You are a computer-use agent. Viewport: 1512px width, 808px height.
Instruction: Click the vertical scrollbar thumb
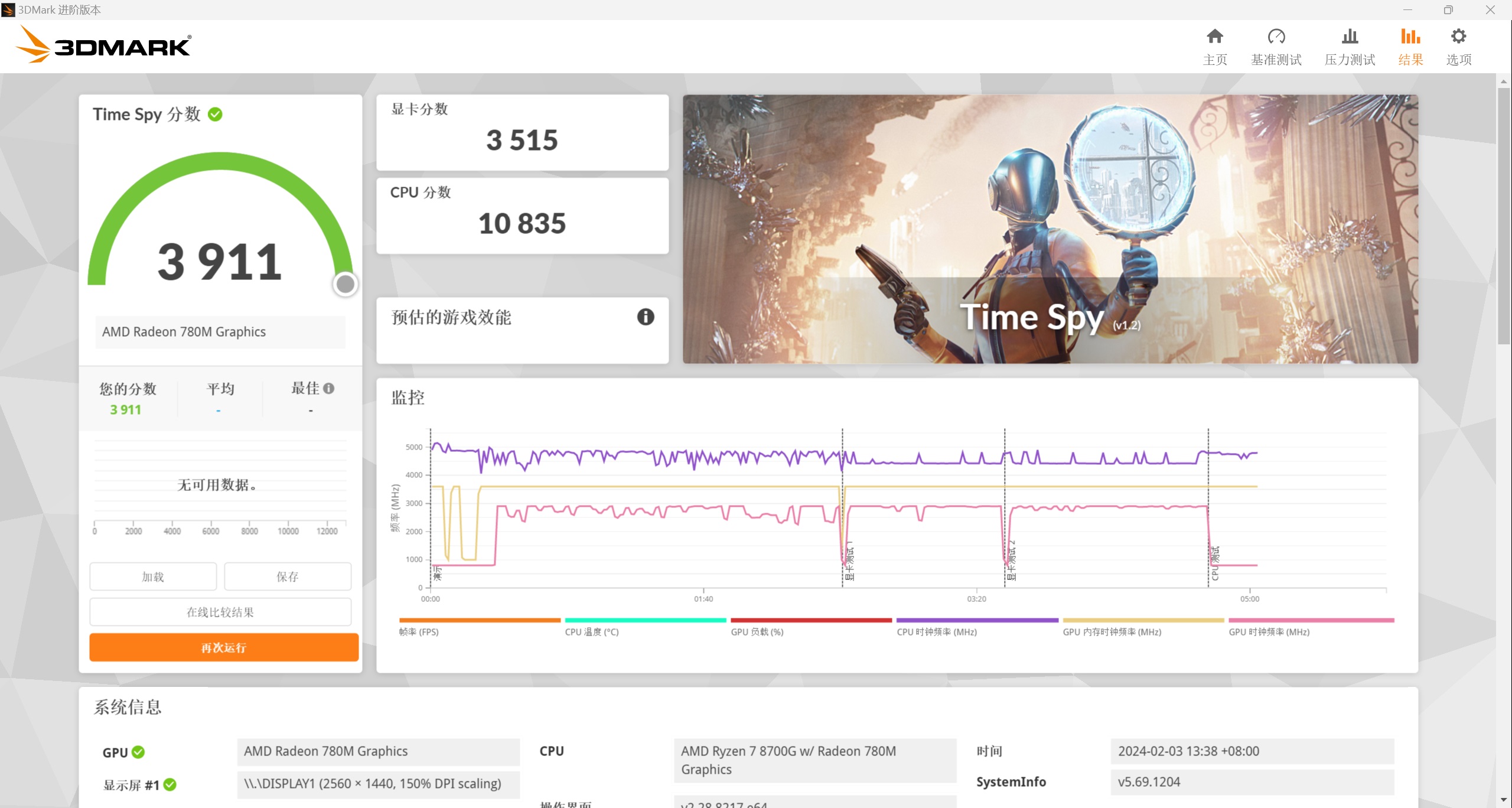[x=1504, y=216]
